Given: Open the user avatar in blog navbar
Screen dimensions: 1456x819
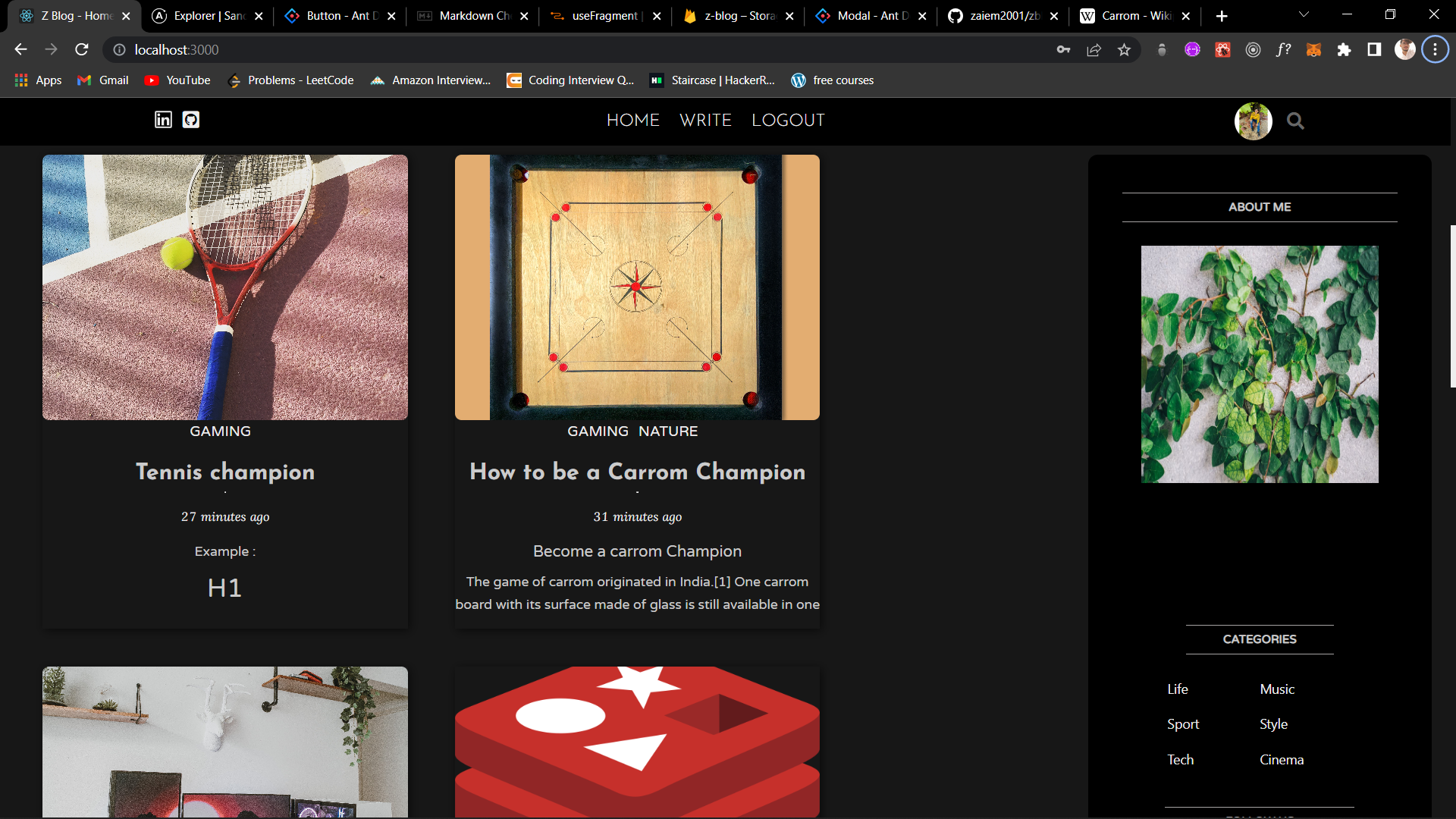Looking at the screenshot, I should pos(1253,121).
